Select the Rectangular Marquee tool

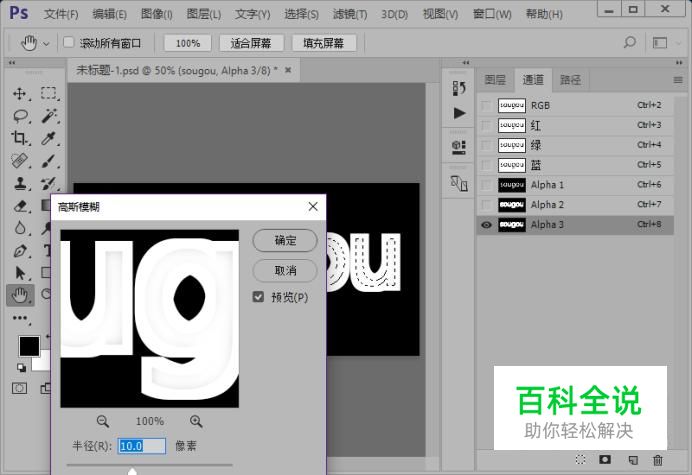tap(49, 93)
